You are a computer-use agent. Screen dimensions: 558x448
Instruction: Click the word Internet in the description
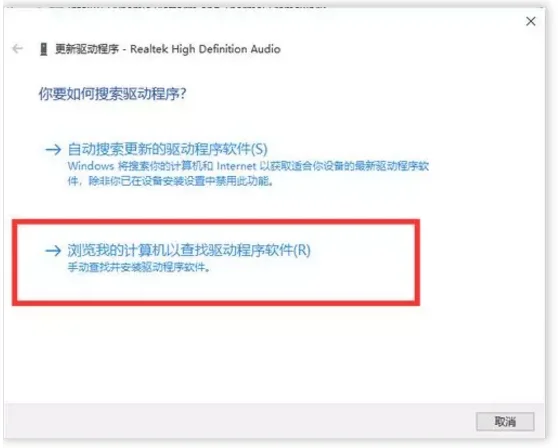(236, 166)
